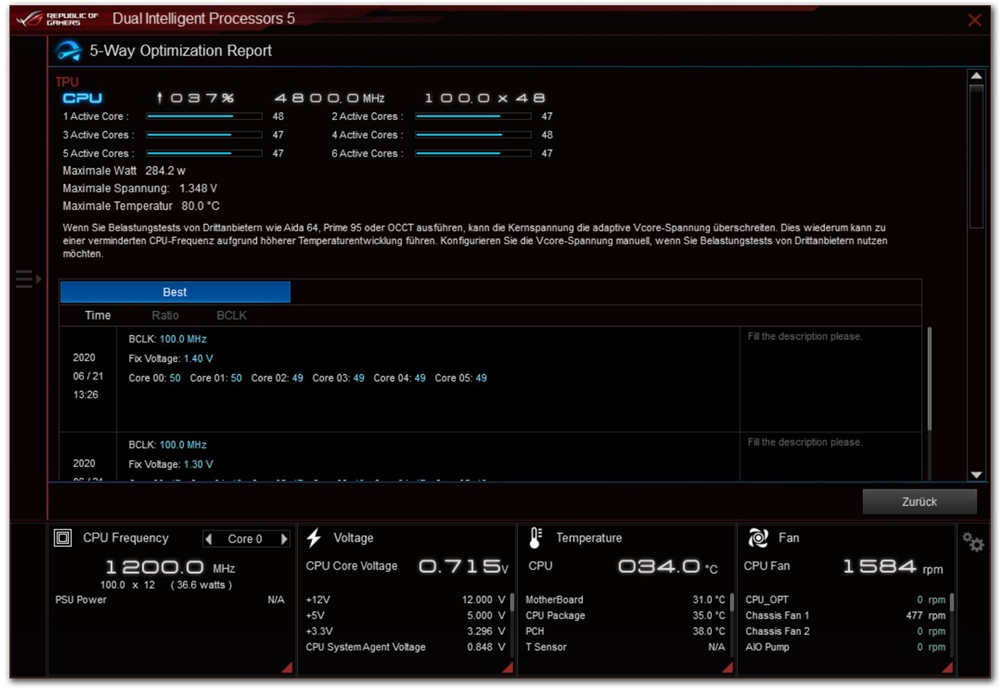Click the Fan panel fan icon
The height and width of the screenshot is (688, 1000).
pos(758,538)
